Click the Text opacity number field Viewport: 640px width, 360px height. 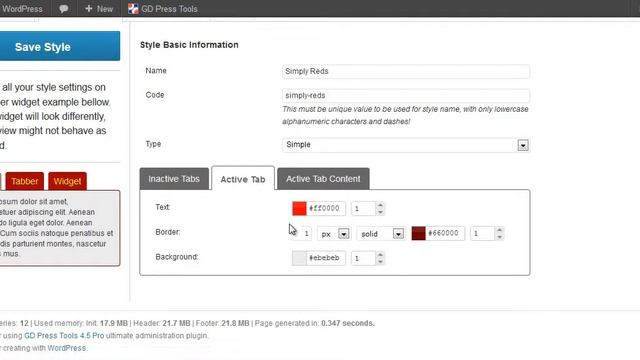click(x=364, y=209)
